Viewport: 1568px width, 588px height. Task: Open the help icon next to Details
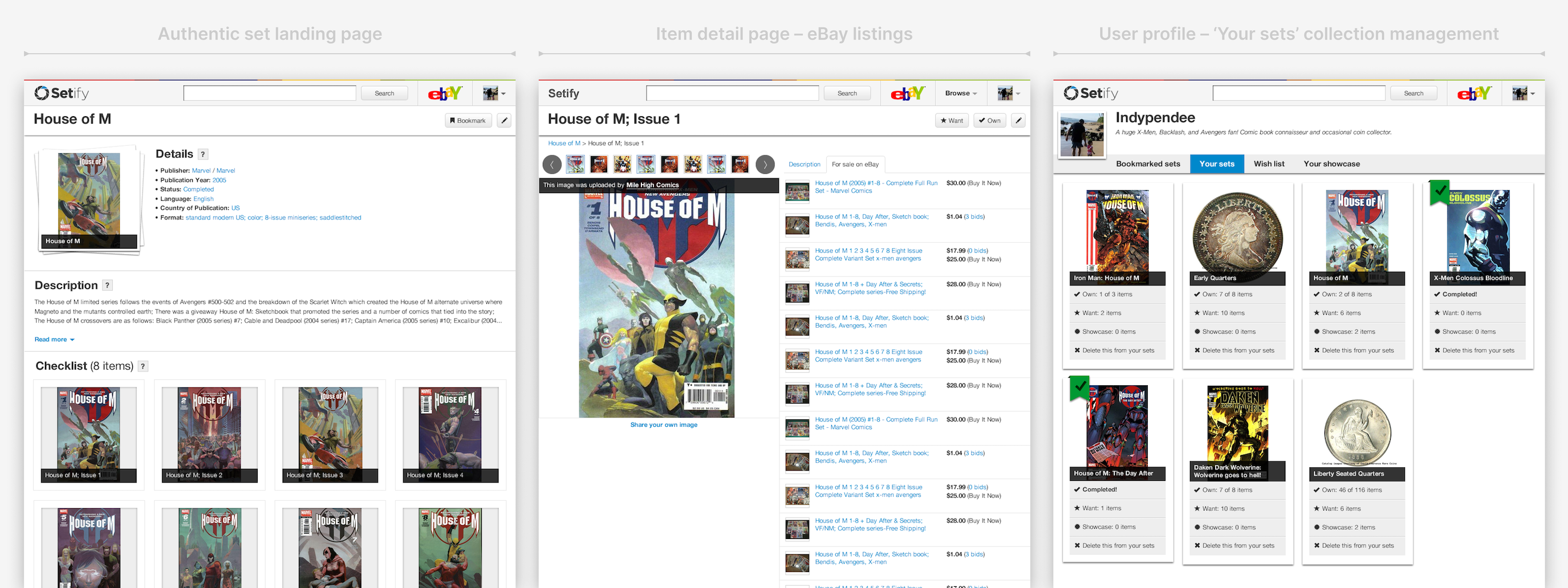point(204,154)
